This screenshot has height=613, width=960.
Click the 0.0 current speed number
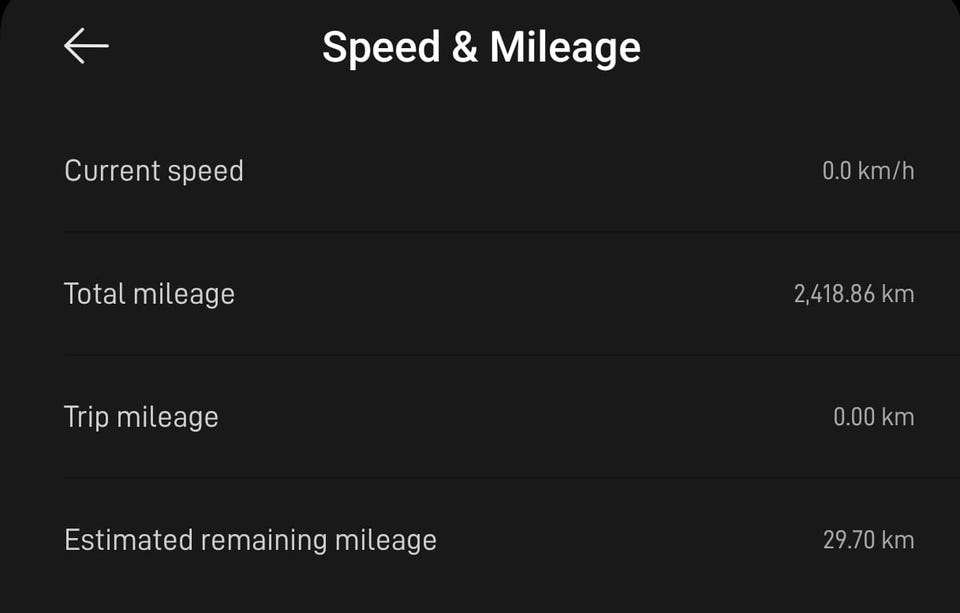pos(836,171)
